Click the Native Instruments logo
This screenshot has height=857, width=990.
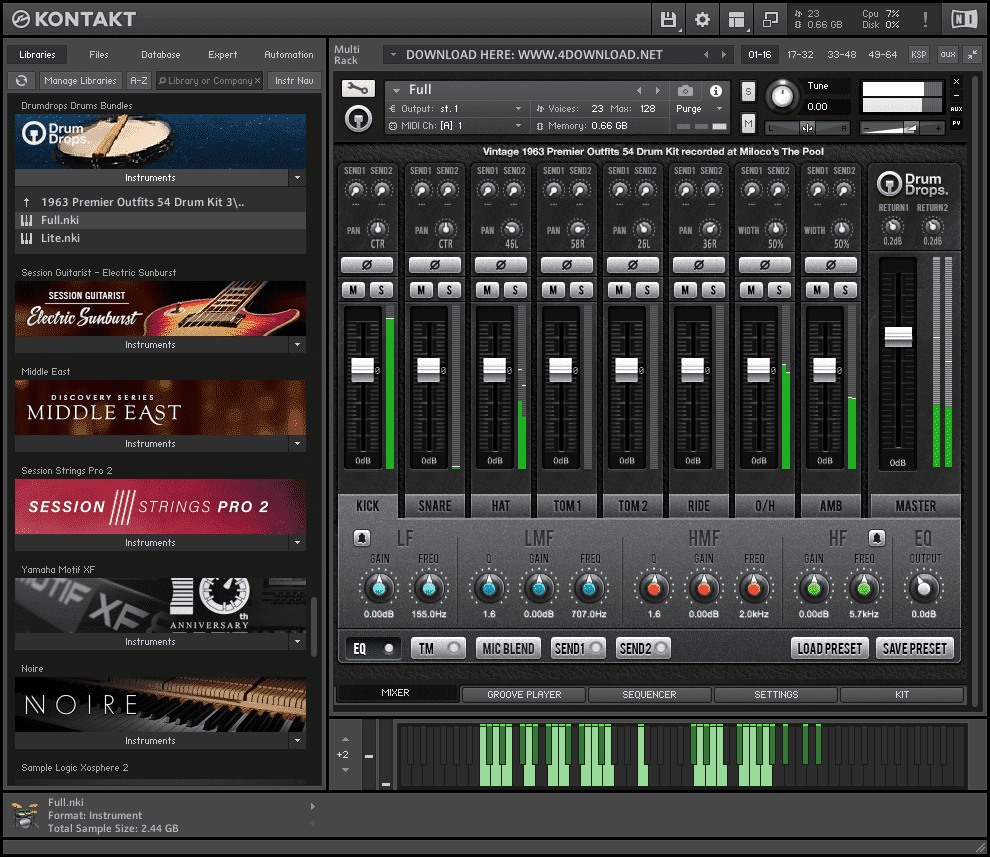click(x=964, y=20)
